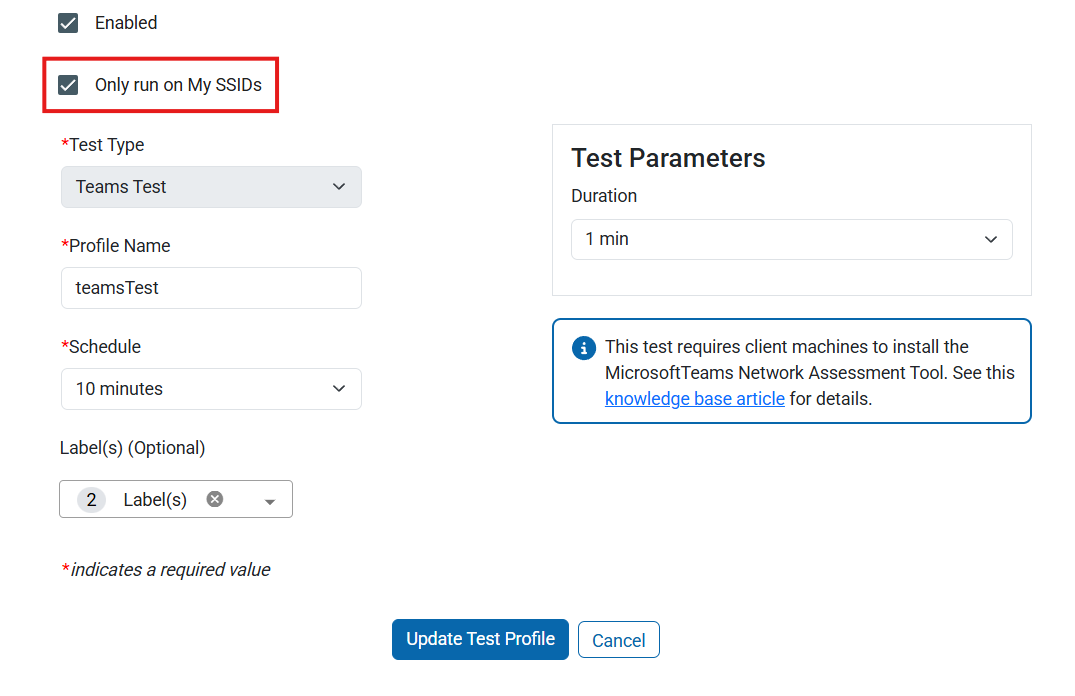Click the caret arrow in Label(s) selector
This screenshot has height=696, width=1075.
[270, 502]
